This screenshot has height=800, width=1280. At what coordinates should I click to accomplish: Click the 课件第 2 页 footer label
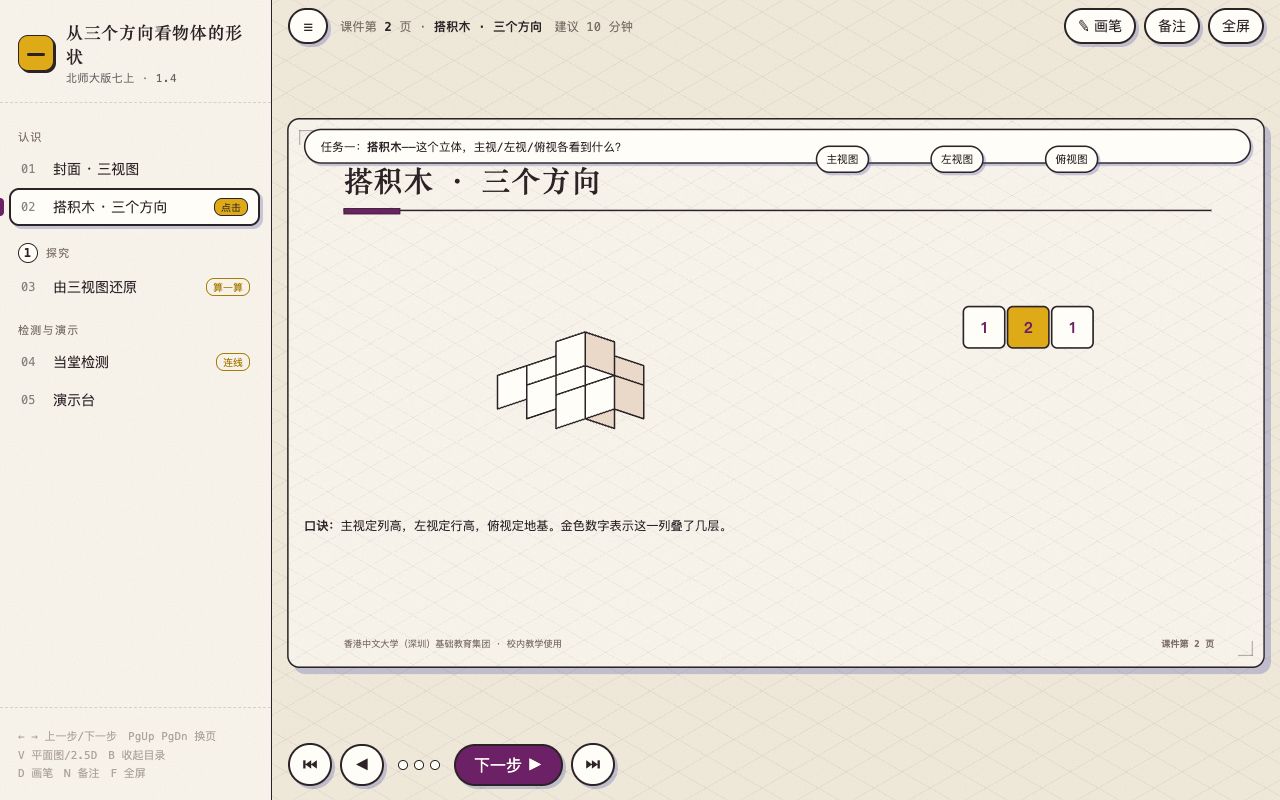1187,644
